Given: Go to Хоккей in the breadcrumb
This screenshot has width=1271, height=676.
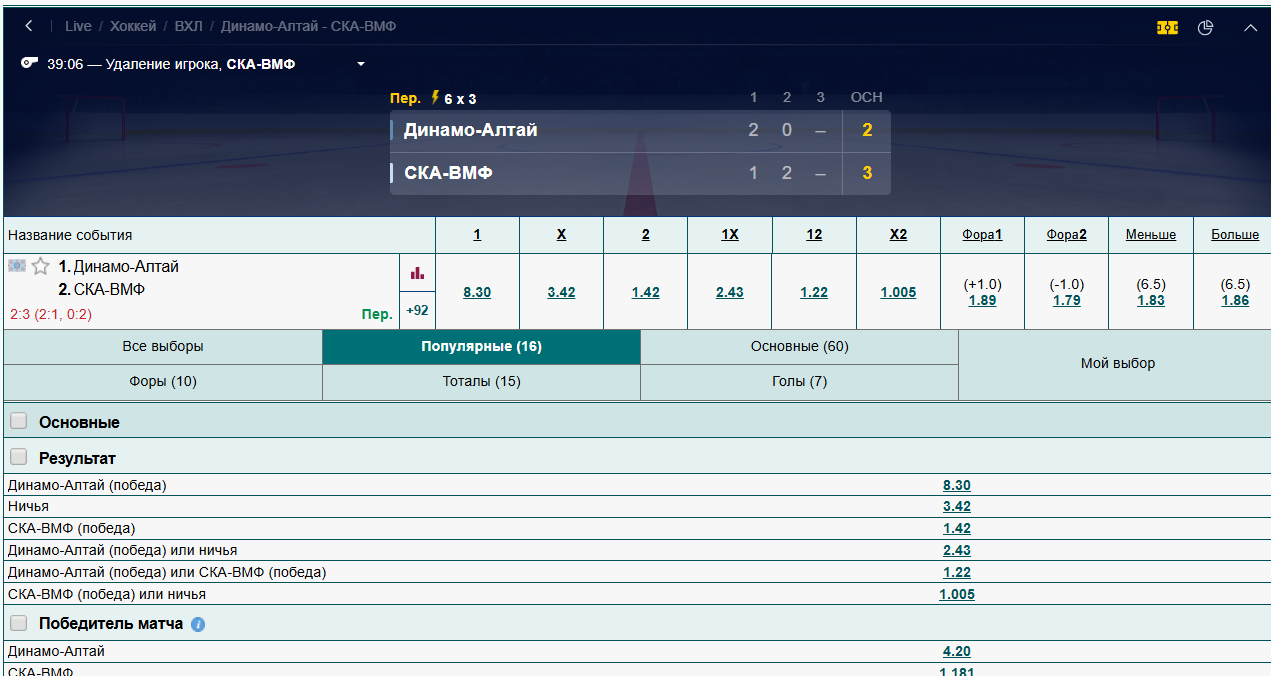Looking at the screenshot, I should pos(133,26).
